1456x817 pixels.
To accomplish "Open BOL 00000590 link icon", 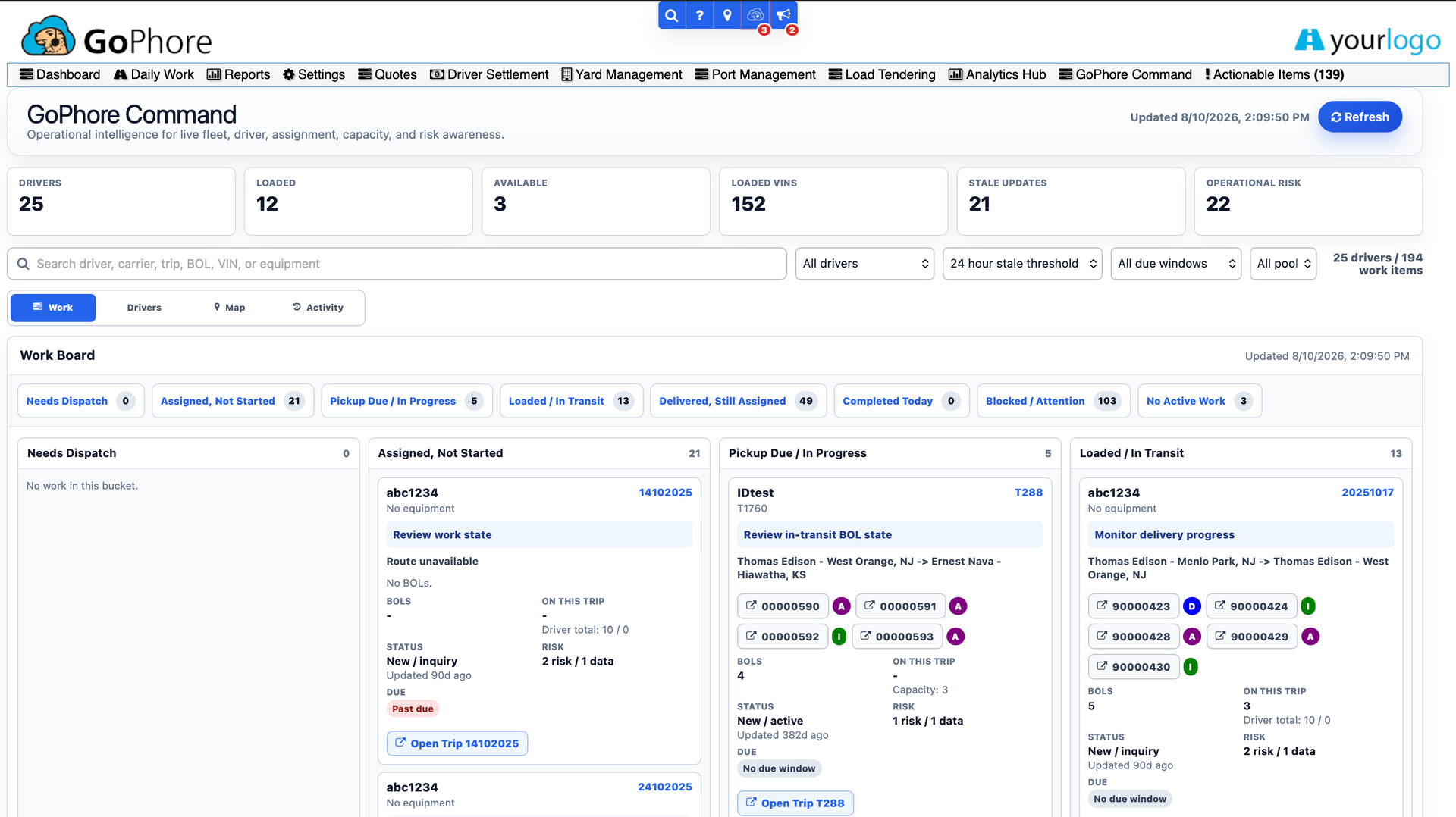I will point(751,606).
